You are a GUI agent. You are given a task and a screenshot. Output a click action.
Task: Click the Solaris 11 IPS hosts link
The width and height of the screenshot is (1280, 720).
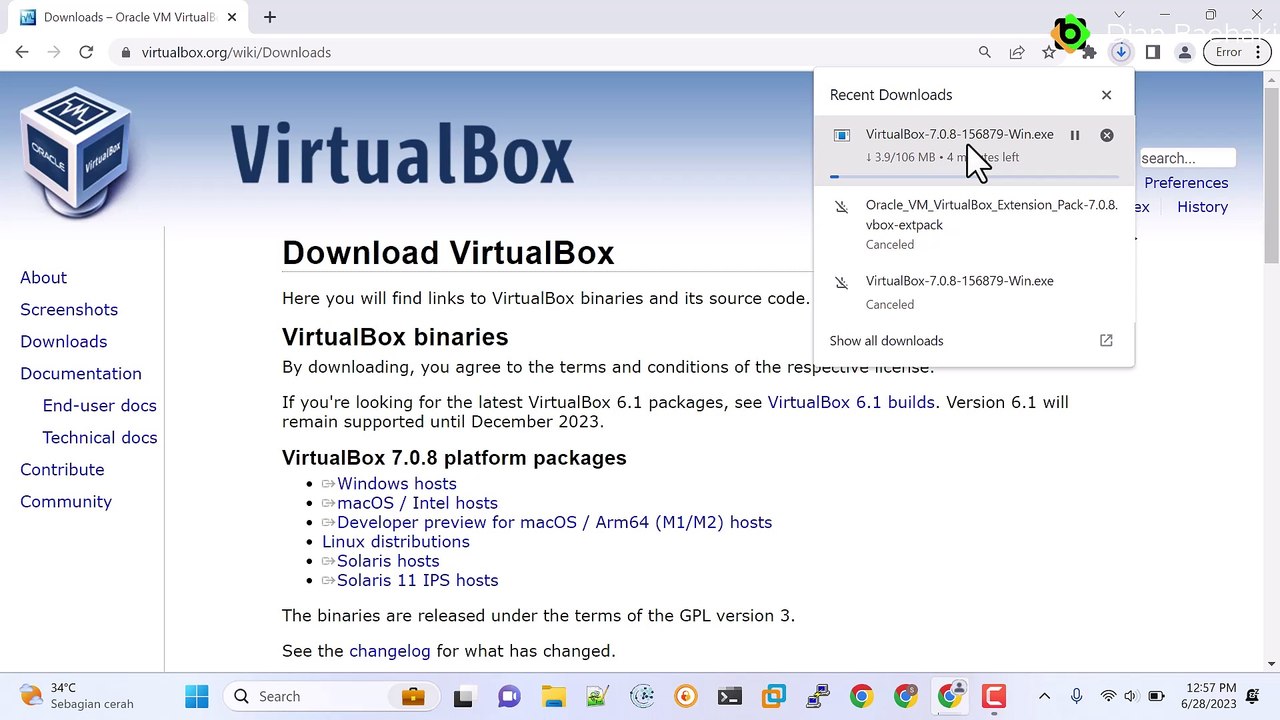click(x=417, y=580)
